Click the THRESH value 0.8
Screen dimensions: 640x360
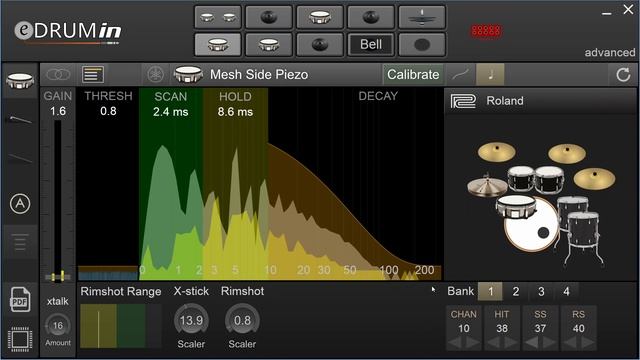coord(108,111)
